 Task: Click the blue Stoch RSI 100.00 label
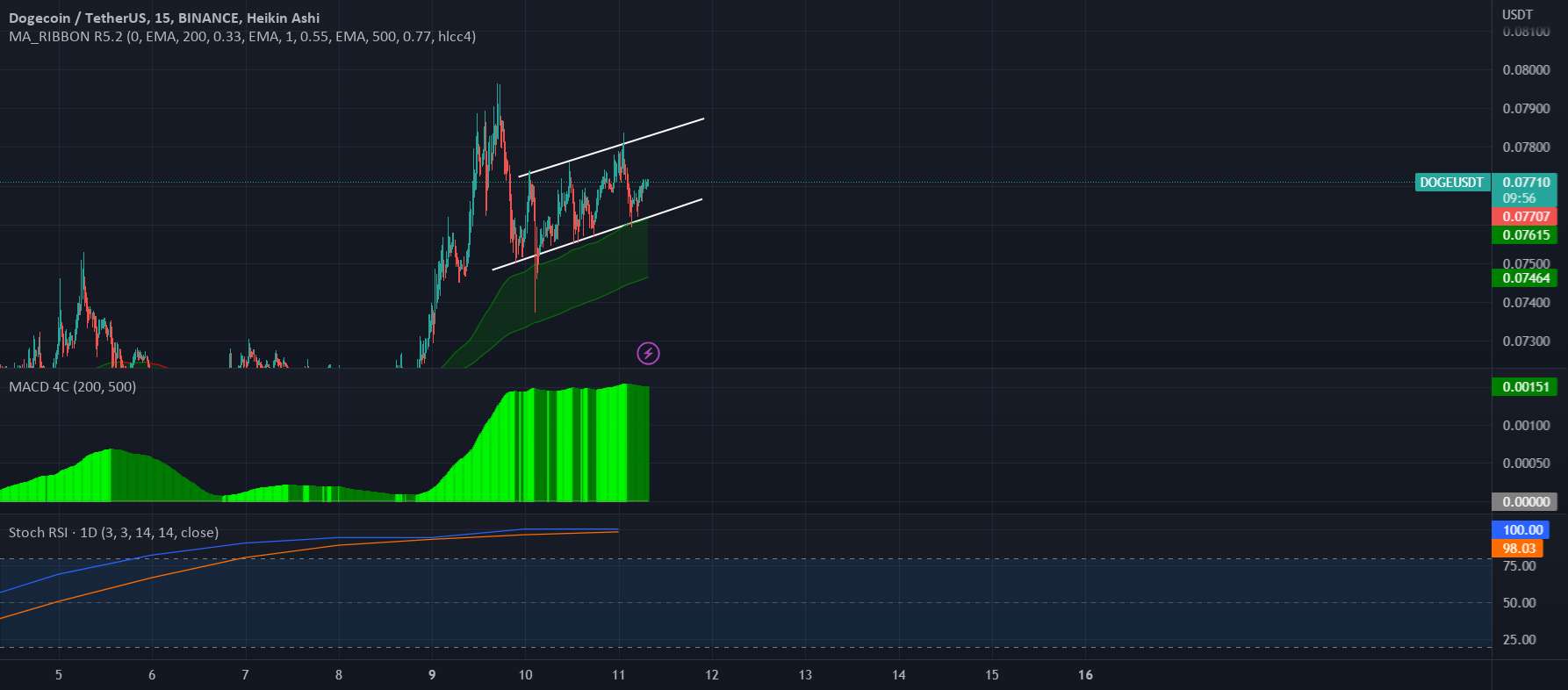1521,530
